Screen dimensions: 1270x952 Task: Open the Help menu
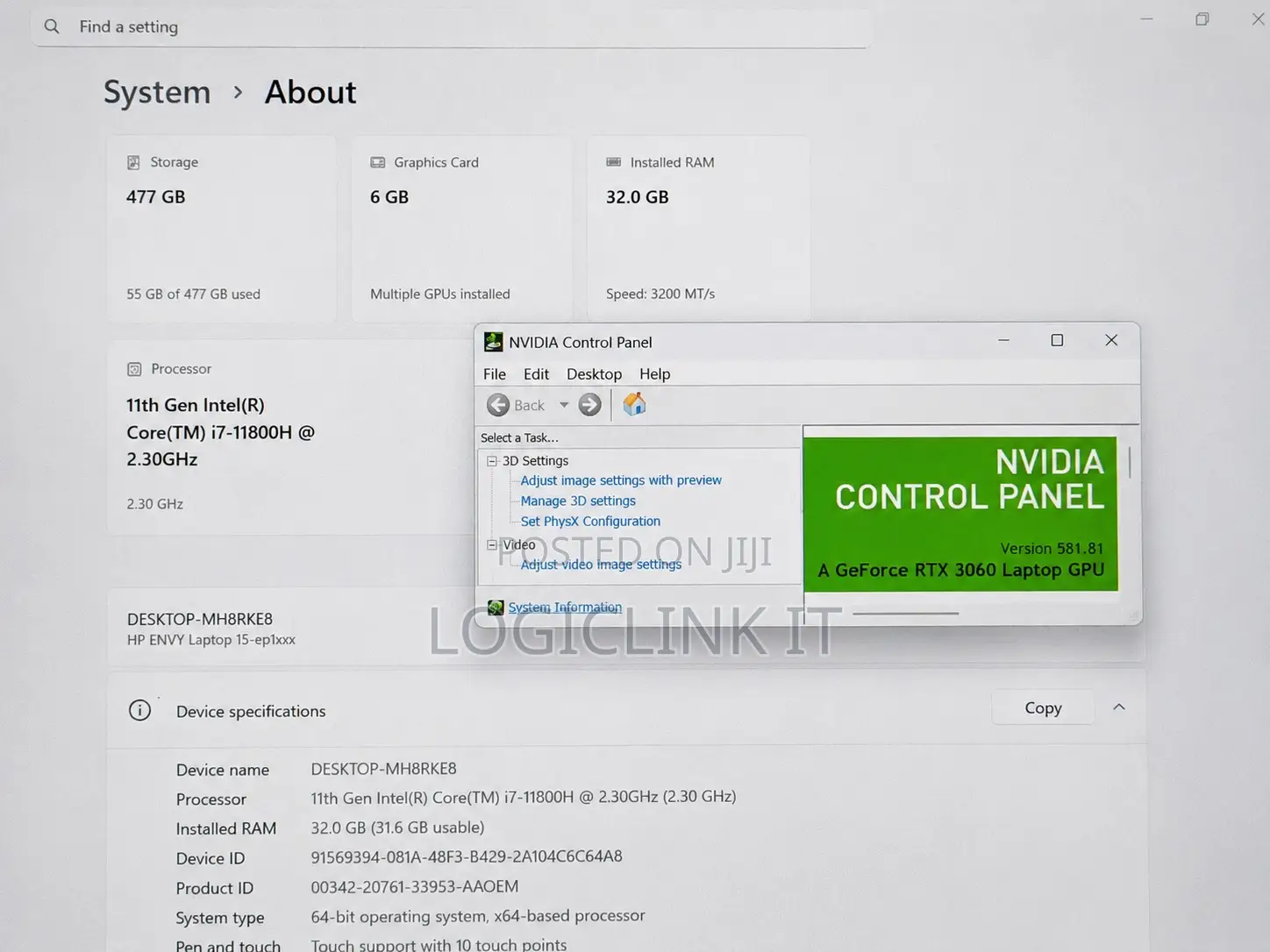click(x=654, y=374)
